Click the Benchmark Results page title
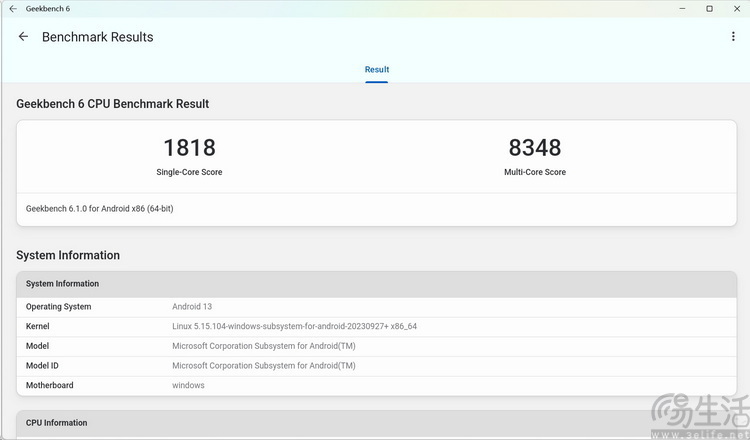This screenshot has width=750, height=440. (x=98, y=37)
